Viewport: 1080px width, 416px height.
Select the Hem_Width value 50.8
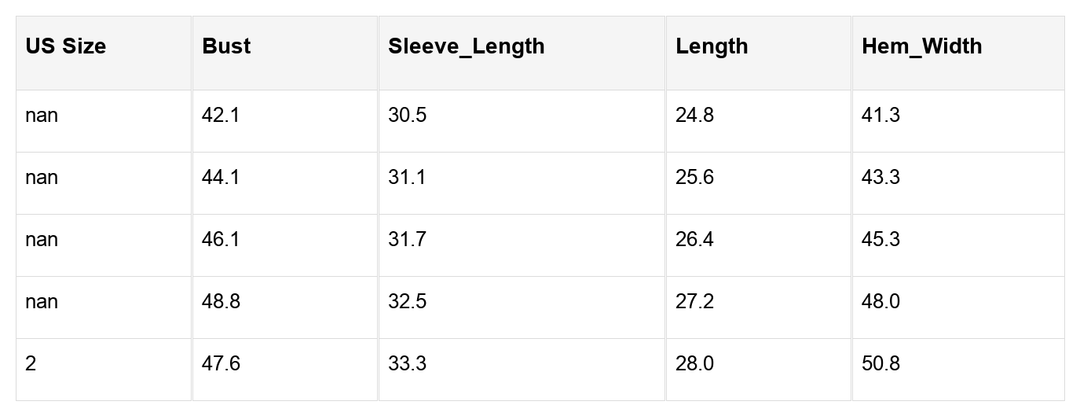pos(881,364)
